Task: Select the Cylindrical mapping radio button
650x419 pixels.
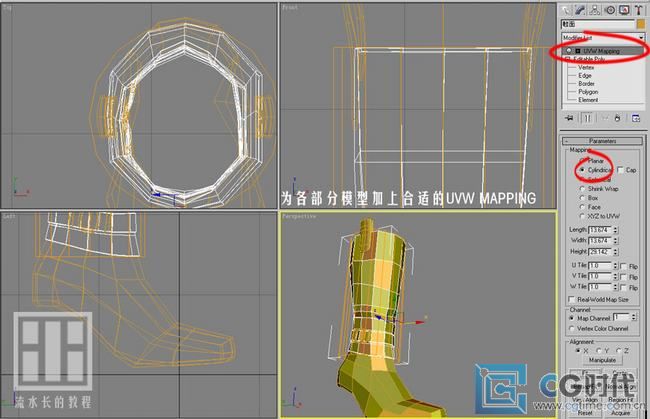Action: tap(582, 170)
